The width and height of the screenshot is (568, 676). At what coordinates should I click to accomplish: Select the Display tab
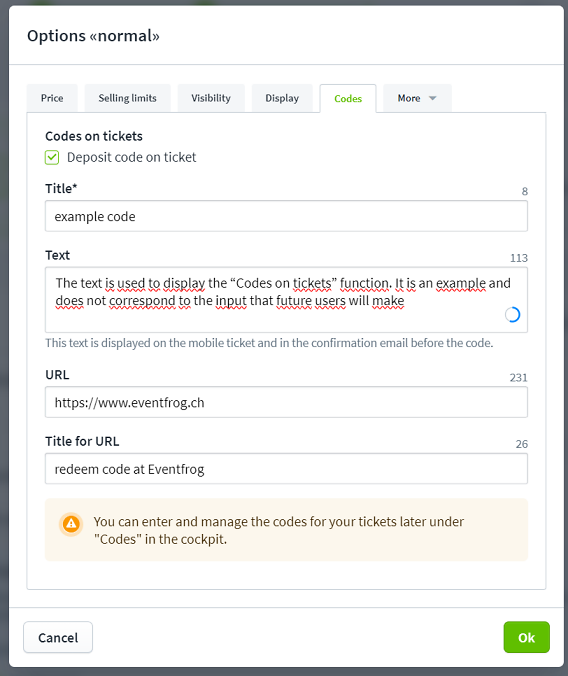282,98
